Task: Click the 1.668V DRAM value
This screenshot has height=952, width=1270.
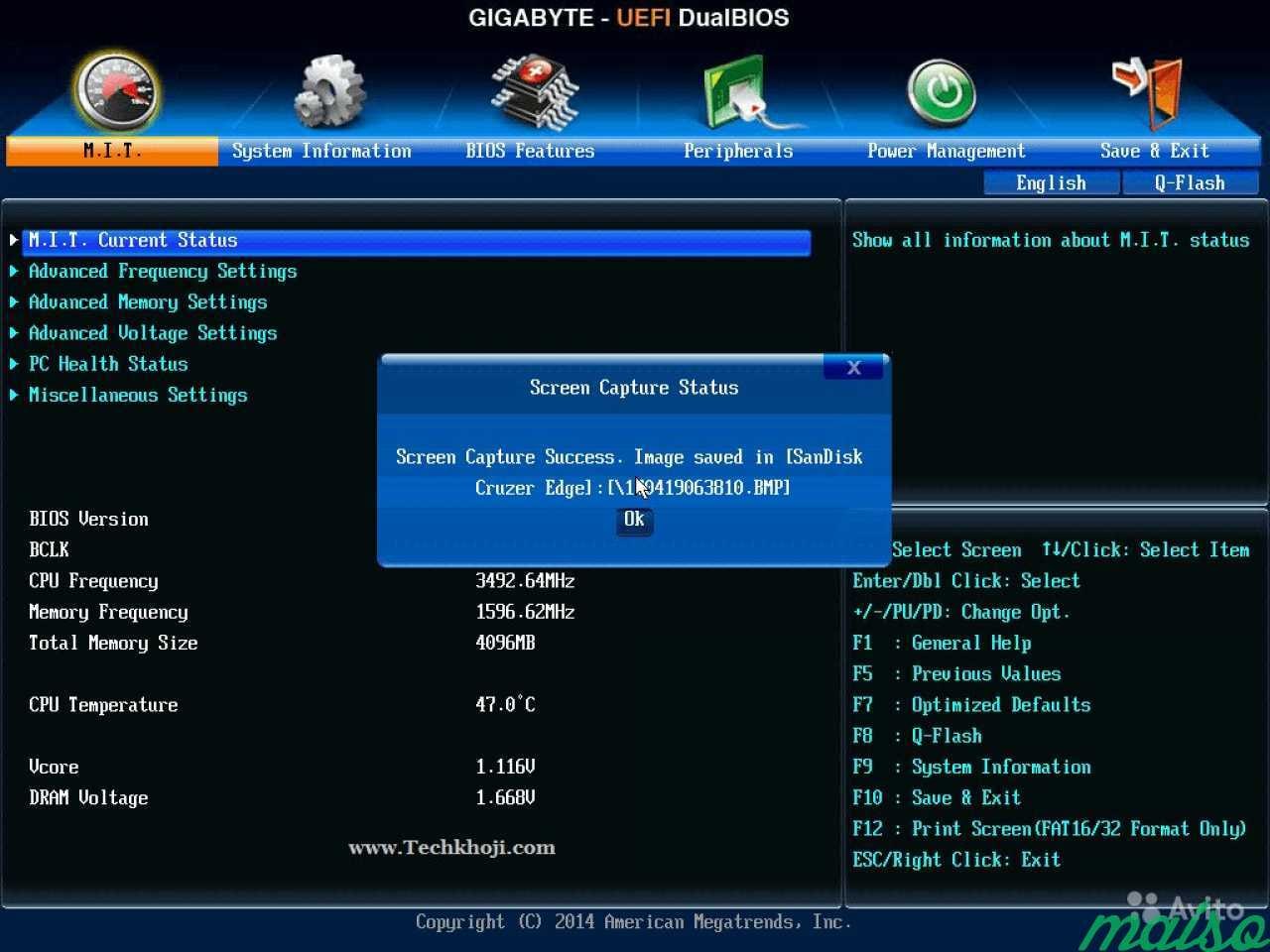Action: [x=505, y=797]
